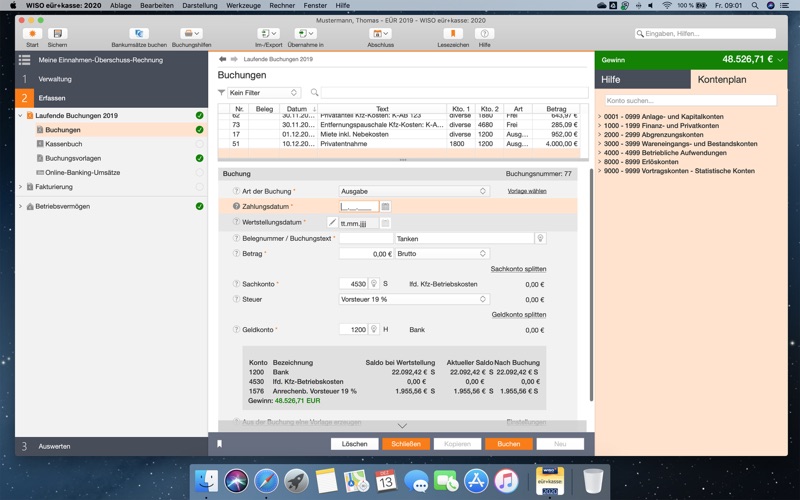
Task: Click the Sachkonto splitten link
Action: point(518,269)
